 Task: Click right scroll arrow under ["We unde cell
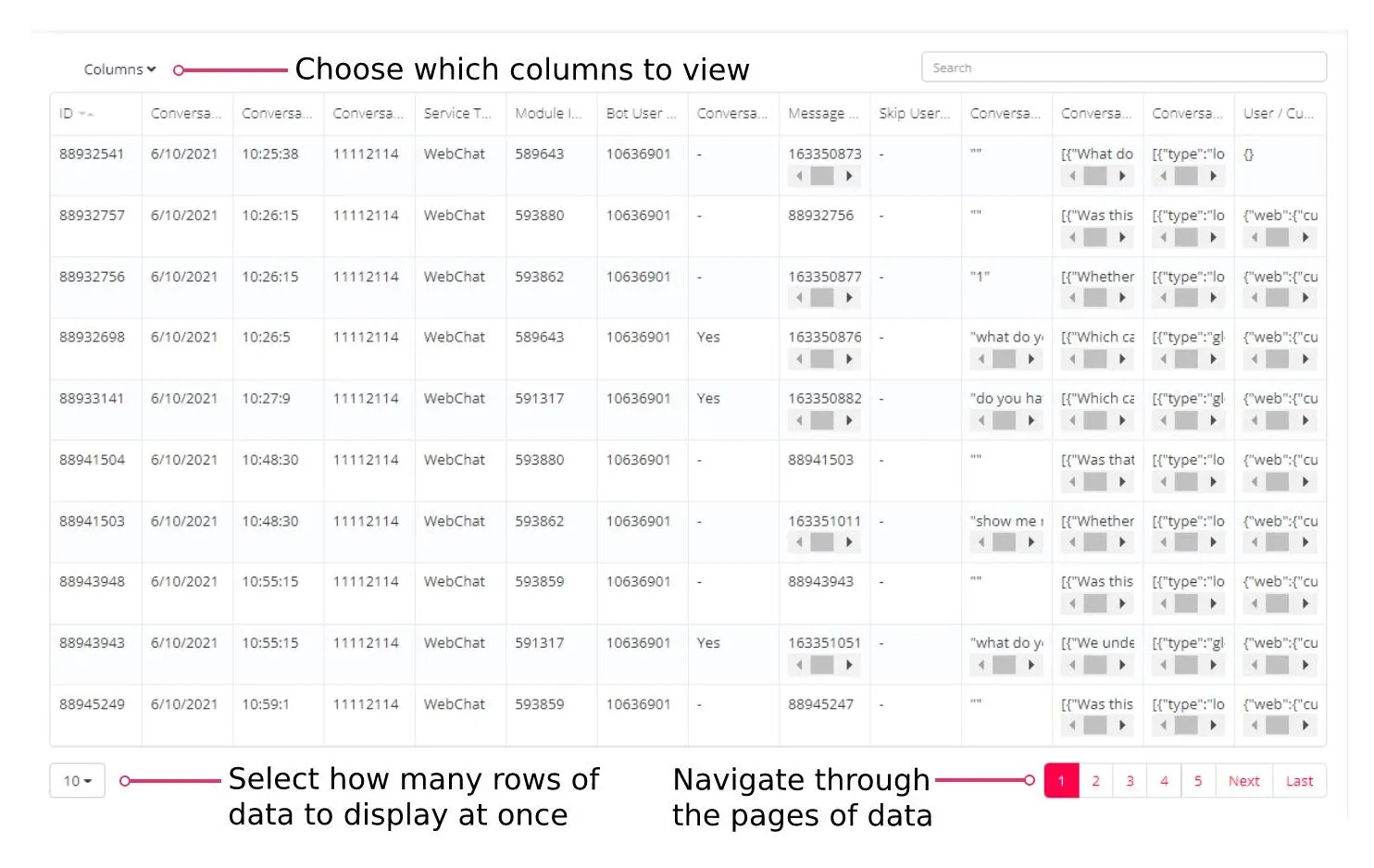point(1121,664)
